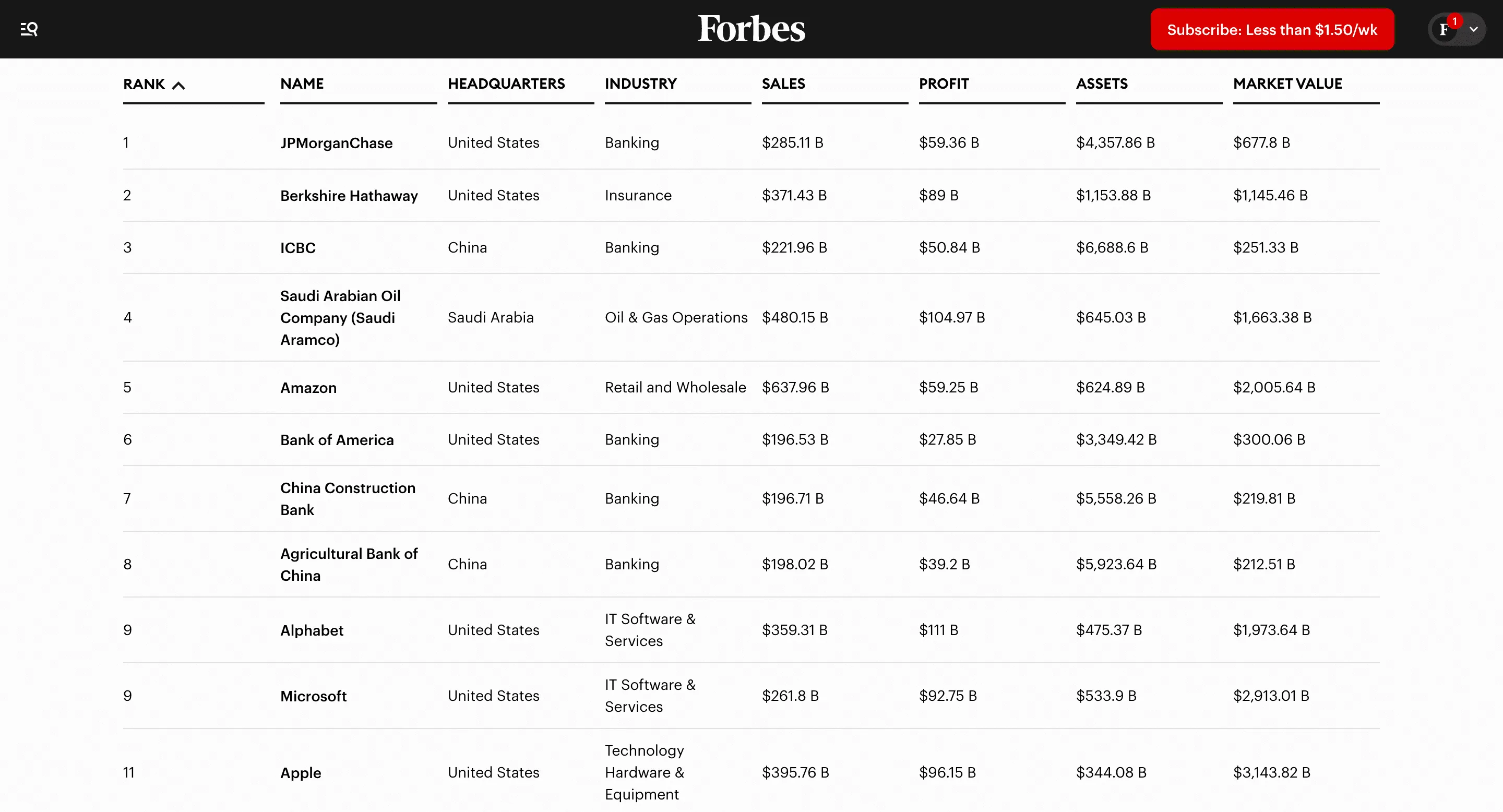
Task: Click the Subscribe: Less than $1.50/wk button
Action: click(1271, 29)
